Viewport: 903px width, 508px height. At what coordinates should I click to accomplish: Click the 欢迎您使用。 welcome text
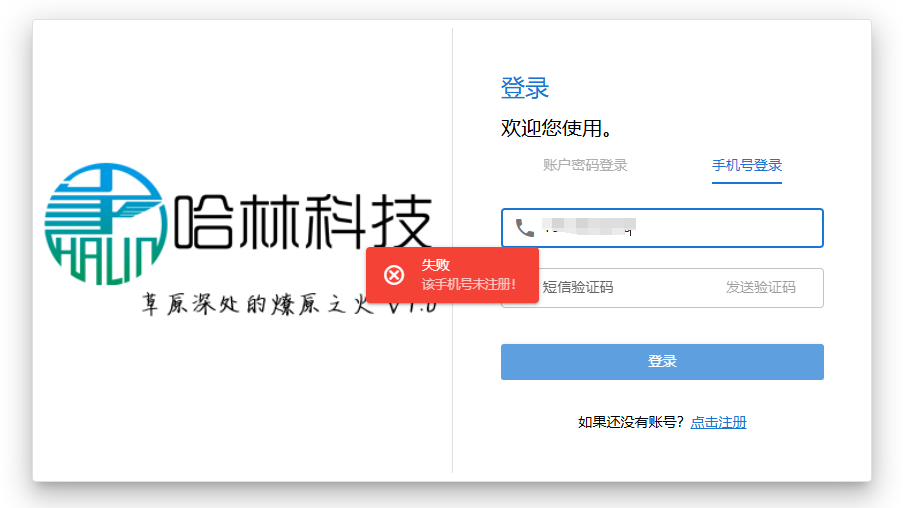[x=556, y=128]
